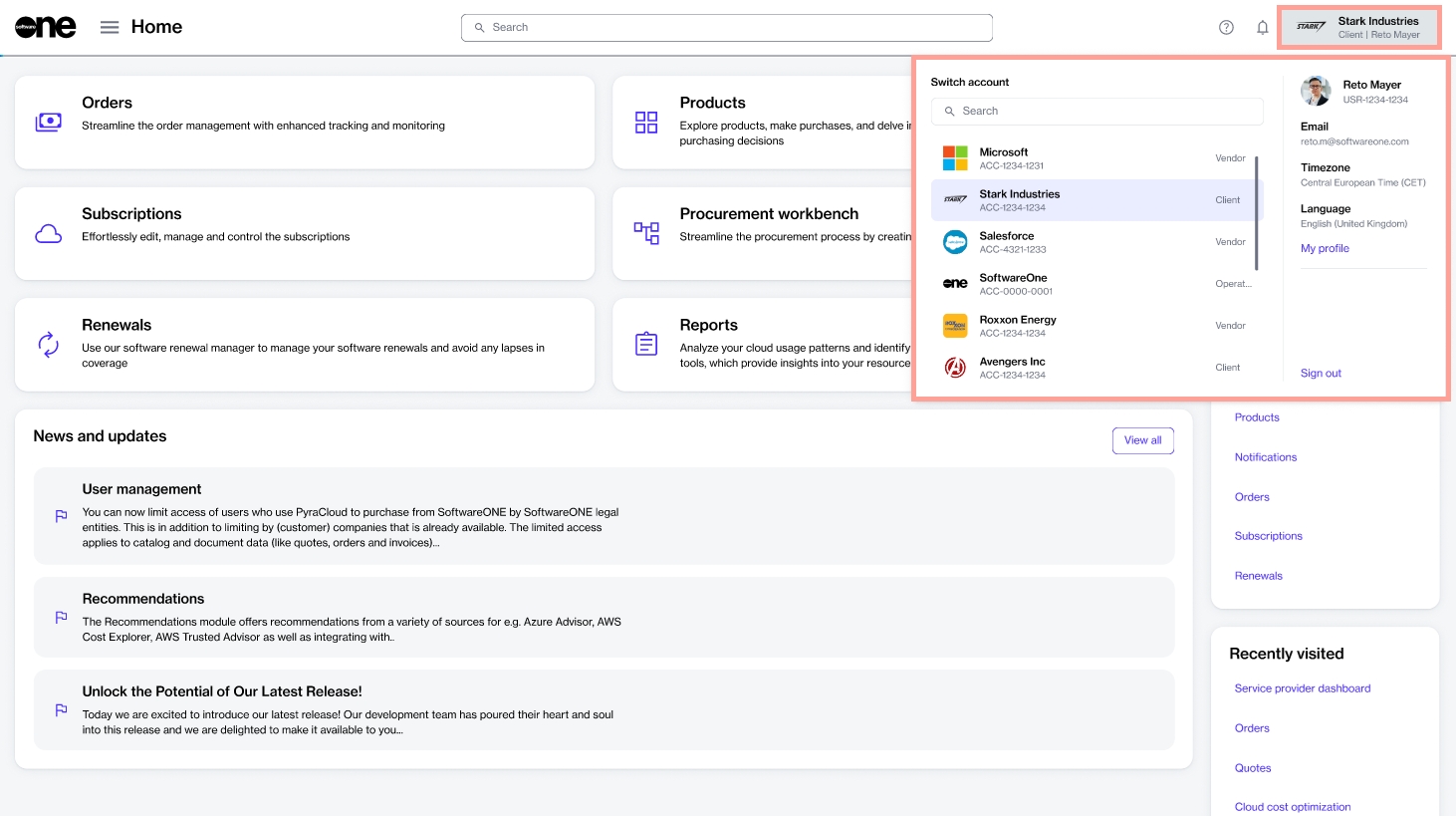Click the SoftwareOne logo in header
Screen dimensions: 1456x816
coord(46,27)
